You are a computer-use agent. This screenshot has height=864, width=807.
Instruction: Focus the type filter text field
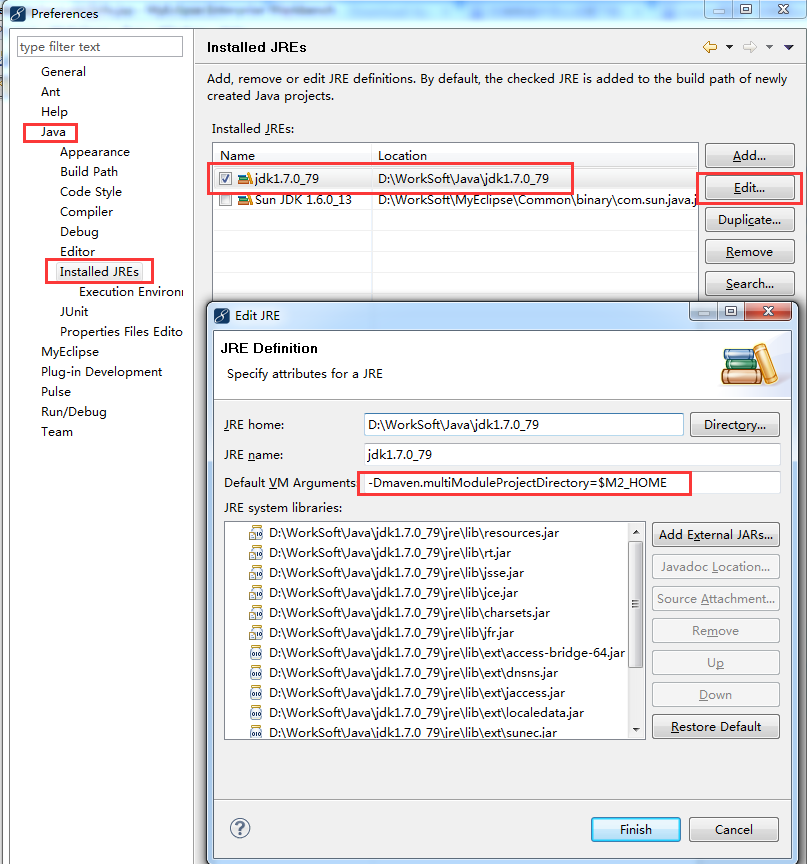100,47
